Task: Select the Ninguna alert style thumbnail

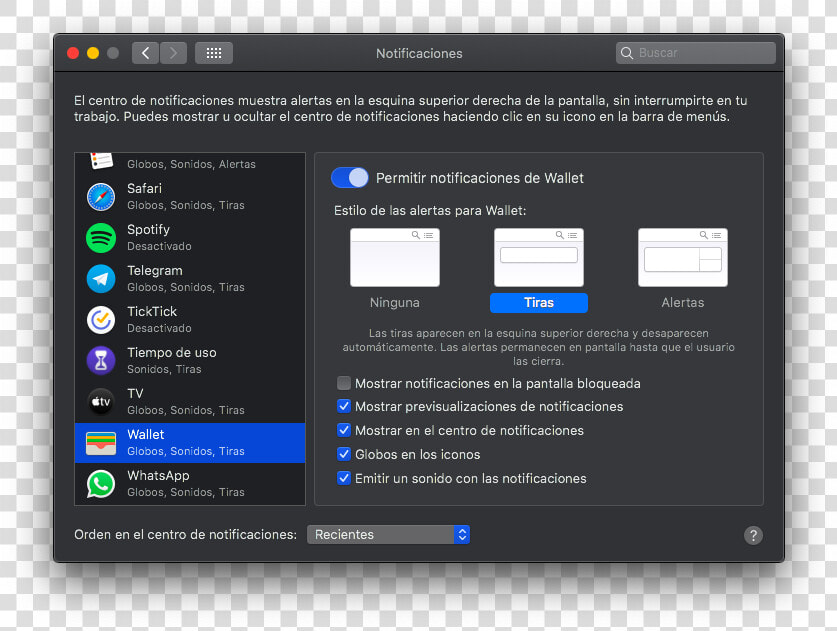Action: pyautogui.click(x=394, y=257)
